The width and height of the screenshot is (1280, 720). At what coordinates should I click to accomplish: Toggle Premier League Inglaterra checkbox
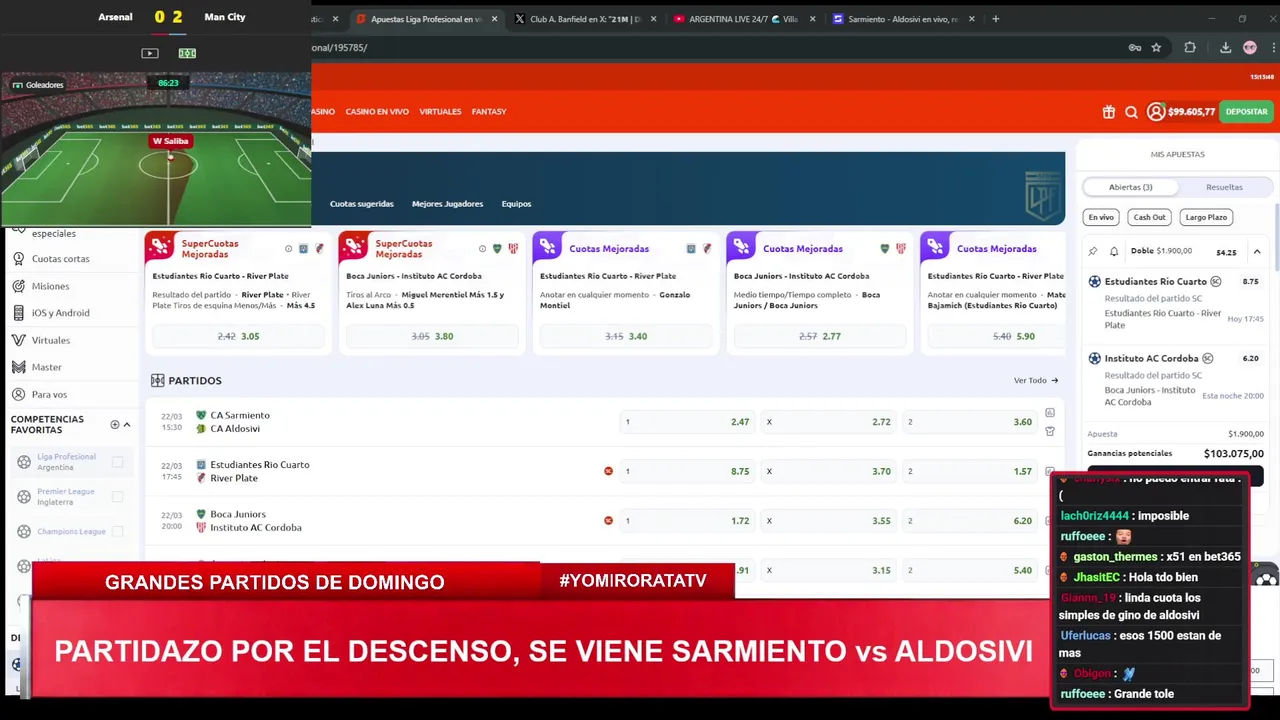118,497
